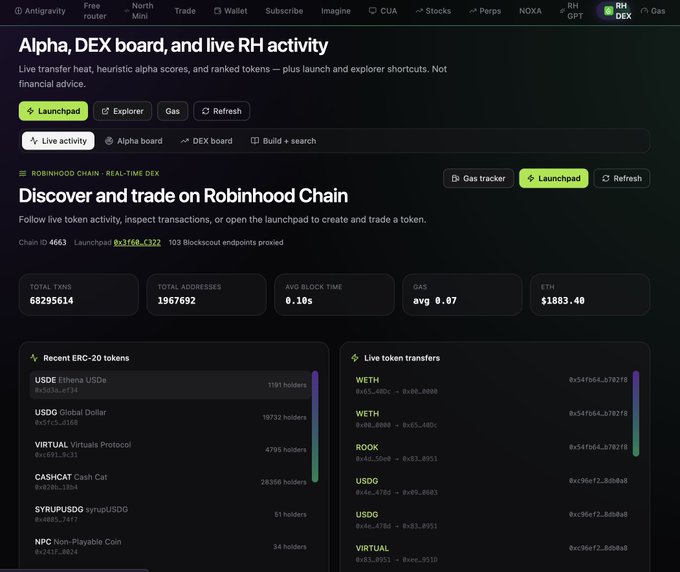The image size is (680, 572).
Task: Click the green RH DEX logo icon
Action: pos(608,10)
